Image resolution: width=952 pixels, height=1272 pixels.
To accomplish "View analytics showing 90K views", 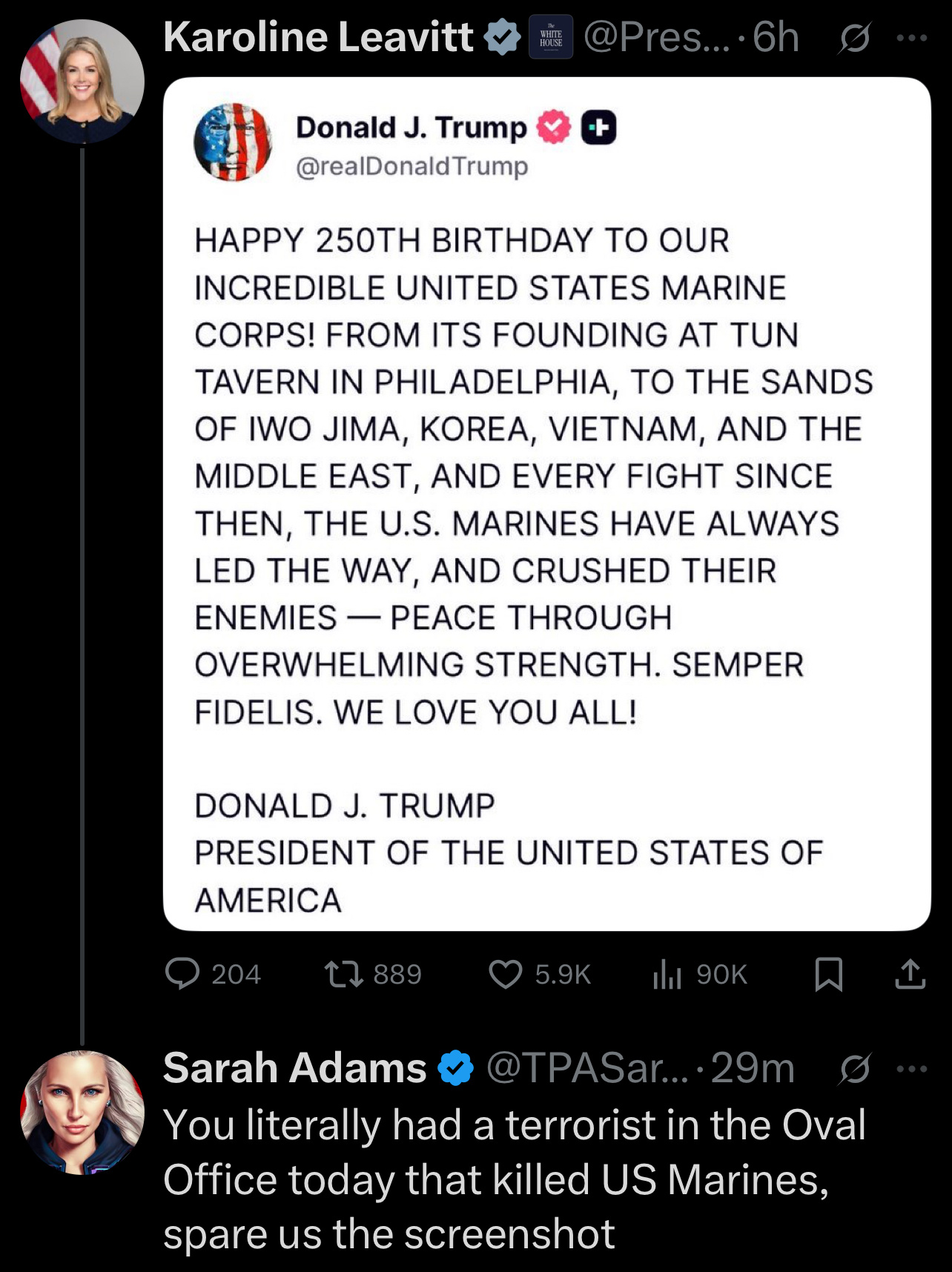I will click(667, 973).
